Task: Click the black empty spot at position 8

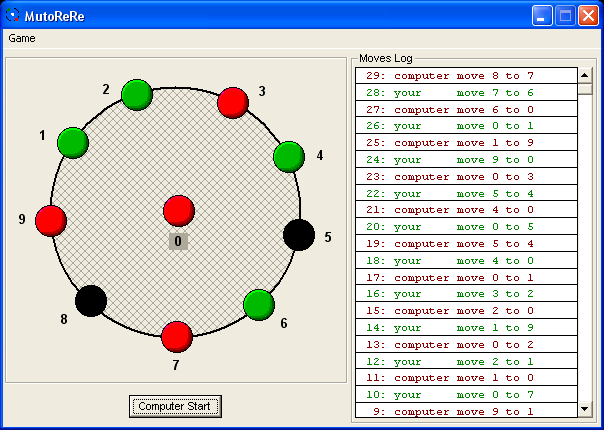Action: pyautogui.click(x=91, y=300)
